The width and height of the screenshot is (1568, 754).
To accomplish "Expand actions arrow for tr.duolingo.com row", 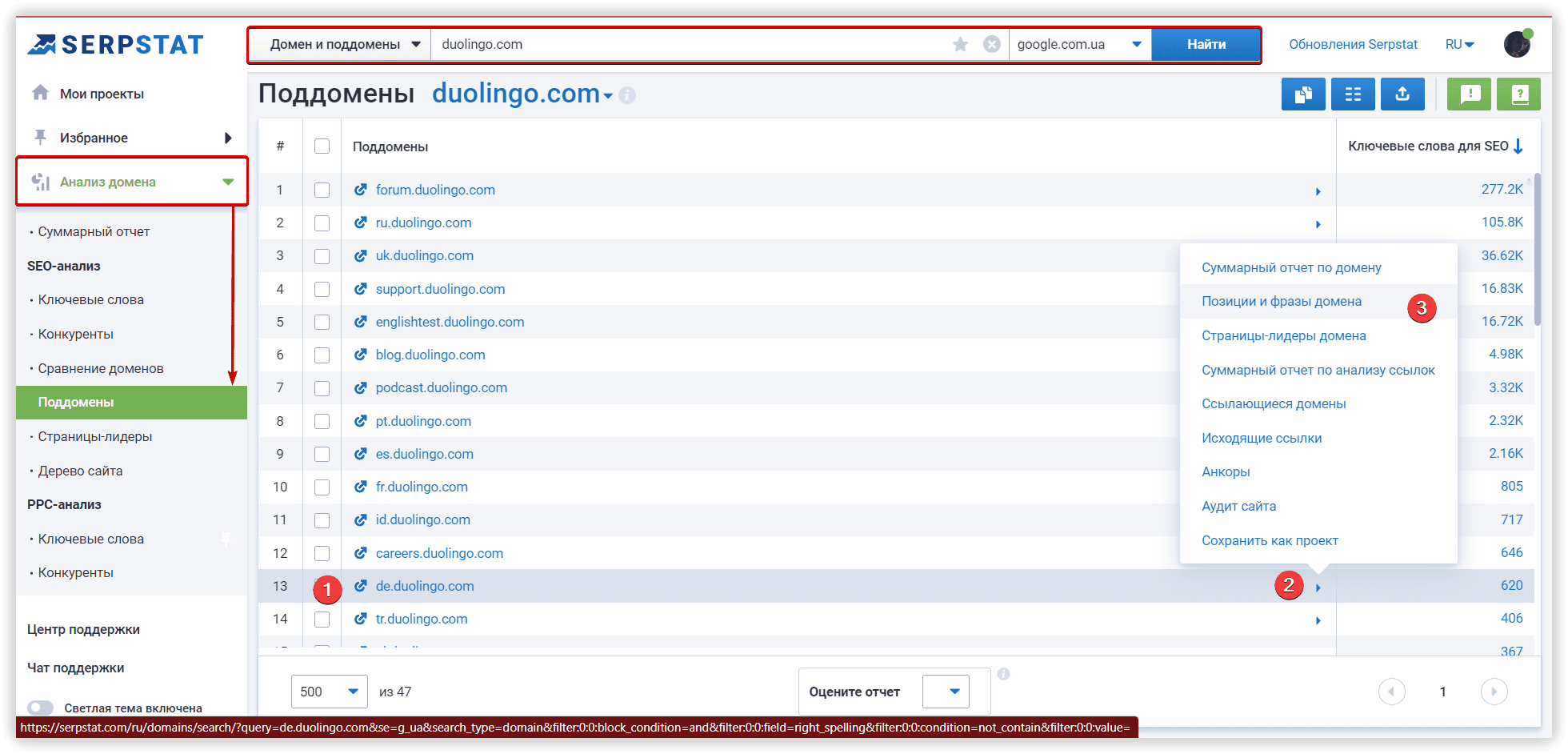I will point(1318,620).
